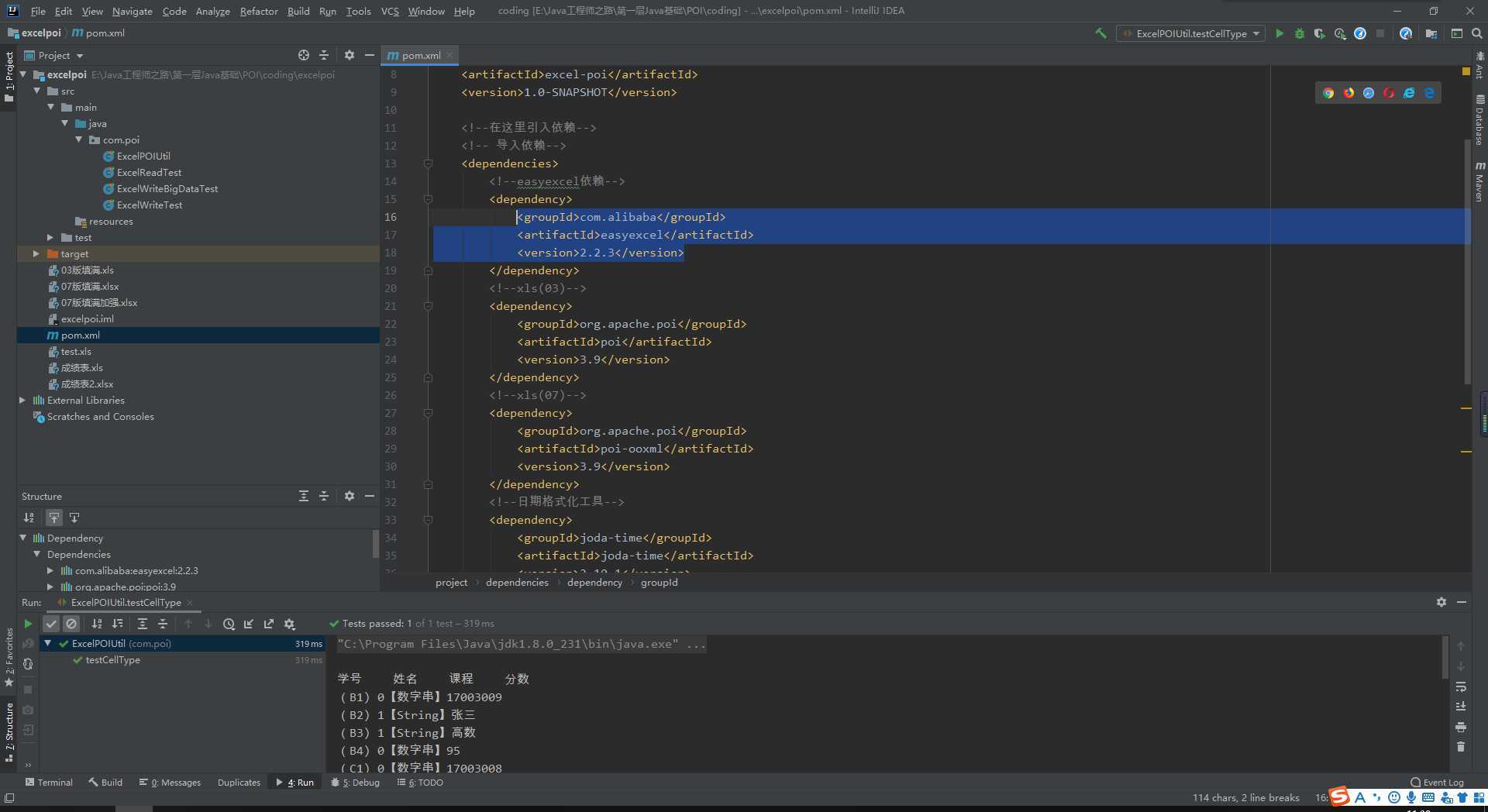1488x812 pixels.
Task: Open the Project view dropdown arrow
Action: 80,56
